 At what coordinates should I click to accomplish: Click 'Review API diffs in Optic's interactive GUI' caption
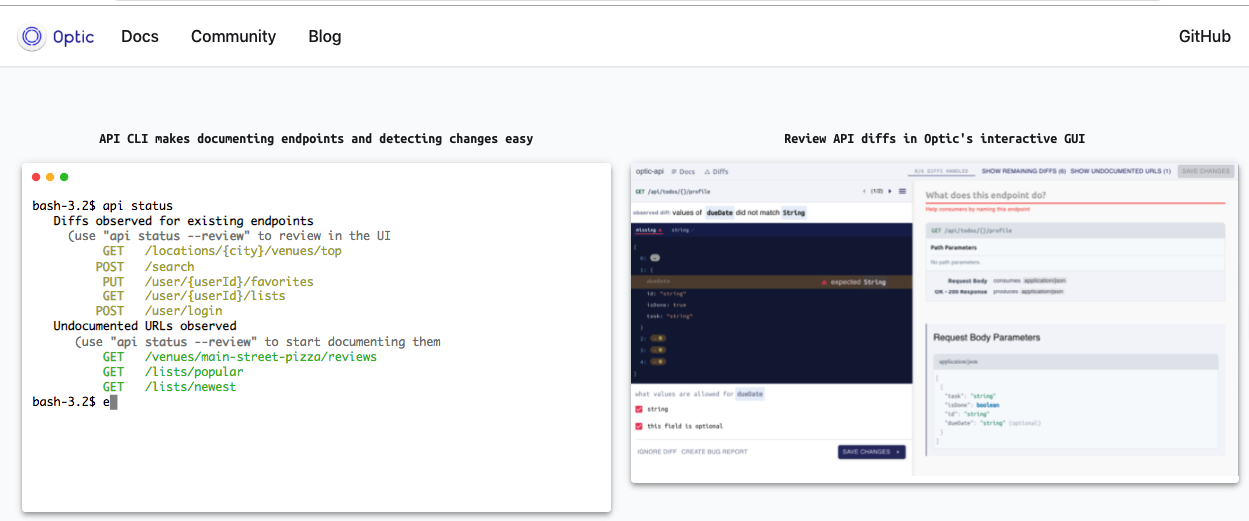pyautogui.click(x=934, y=139)
